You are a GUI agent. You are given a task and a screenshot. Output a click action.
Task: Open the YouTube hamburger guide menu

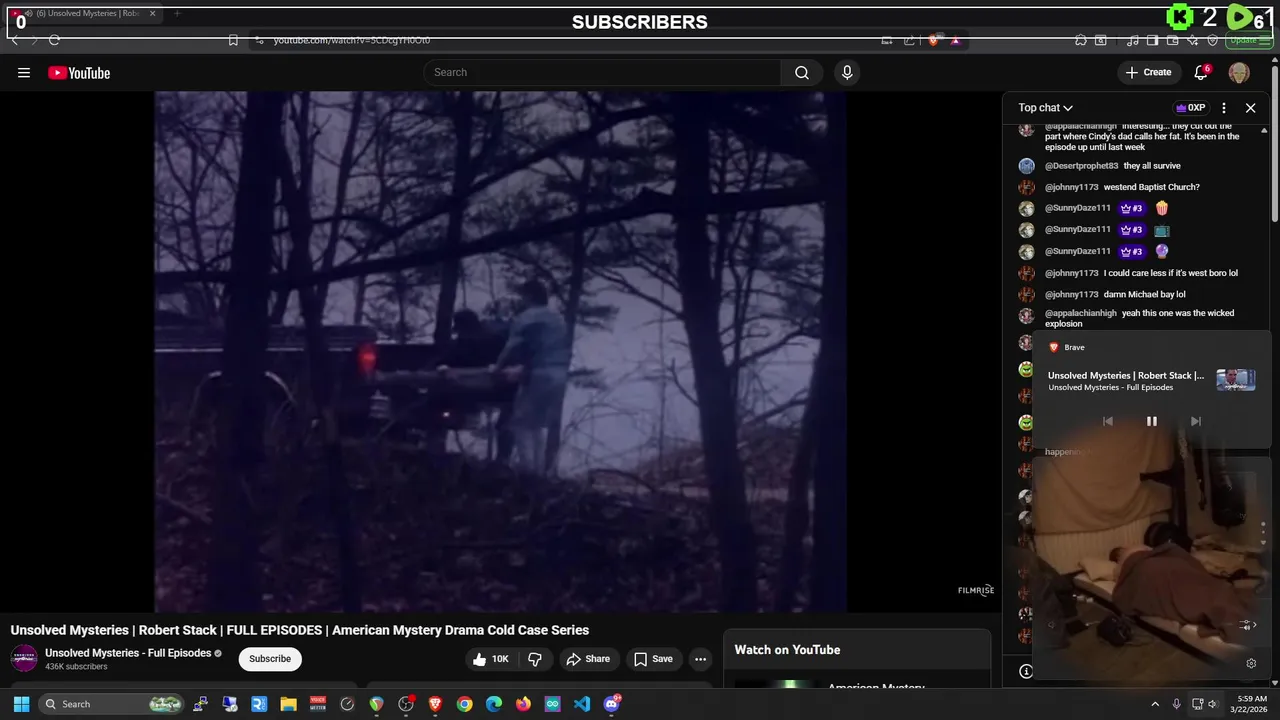(24, 72)
